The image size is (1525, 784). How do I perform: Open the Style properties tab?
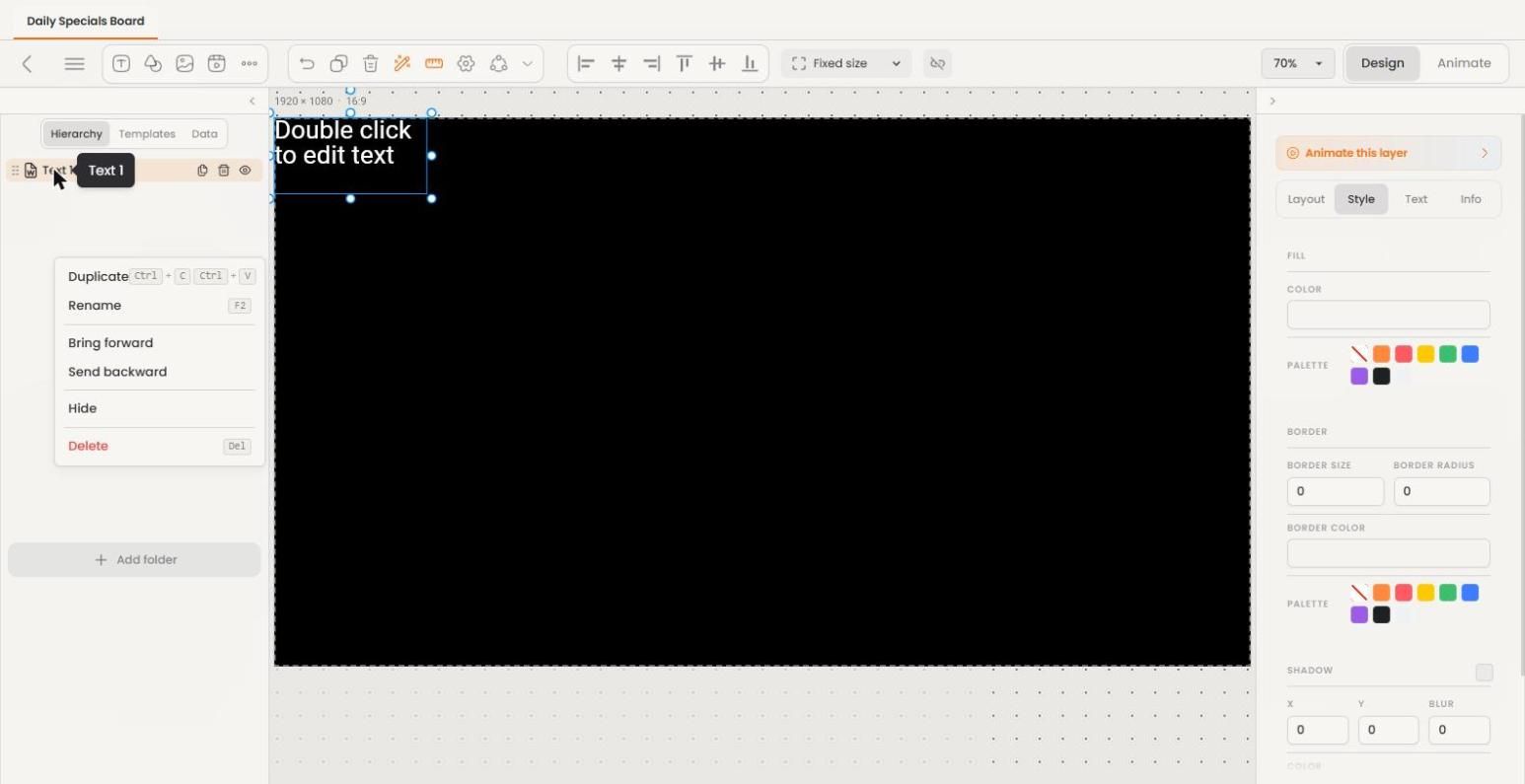pos(1361,199)
